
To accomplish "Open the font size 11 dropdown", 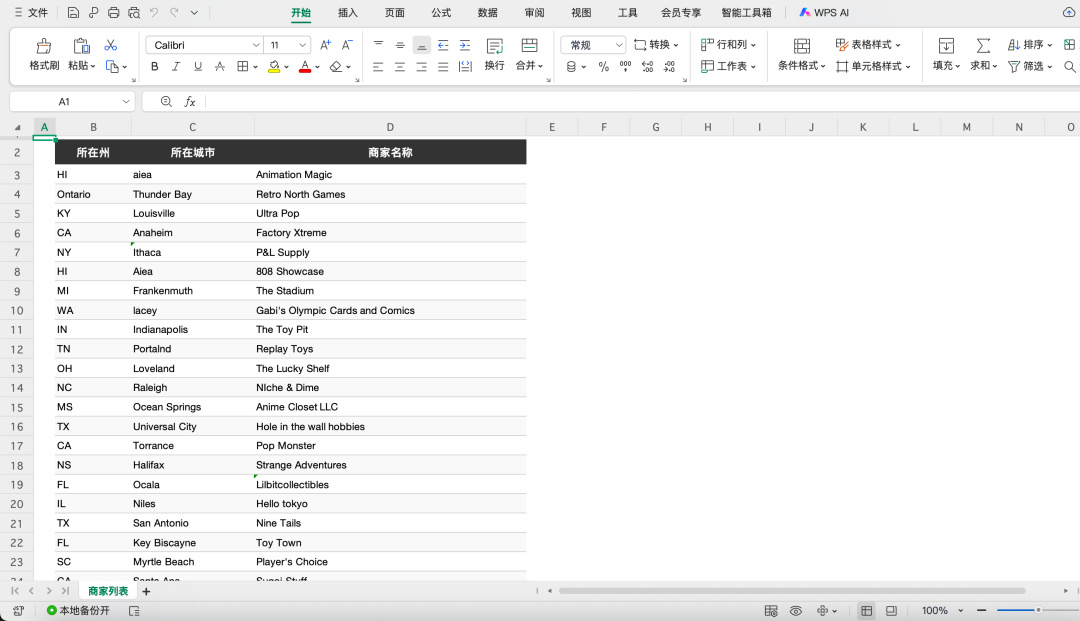I will coord(302,45).
